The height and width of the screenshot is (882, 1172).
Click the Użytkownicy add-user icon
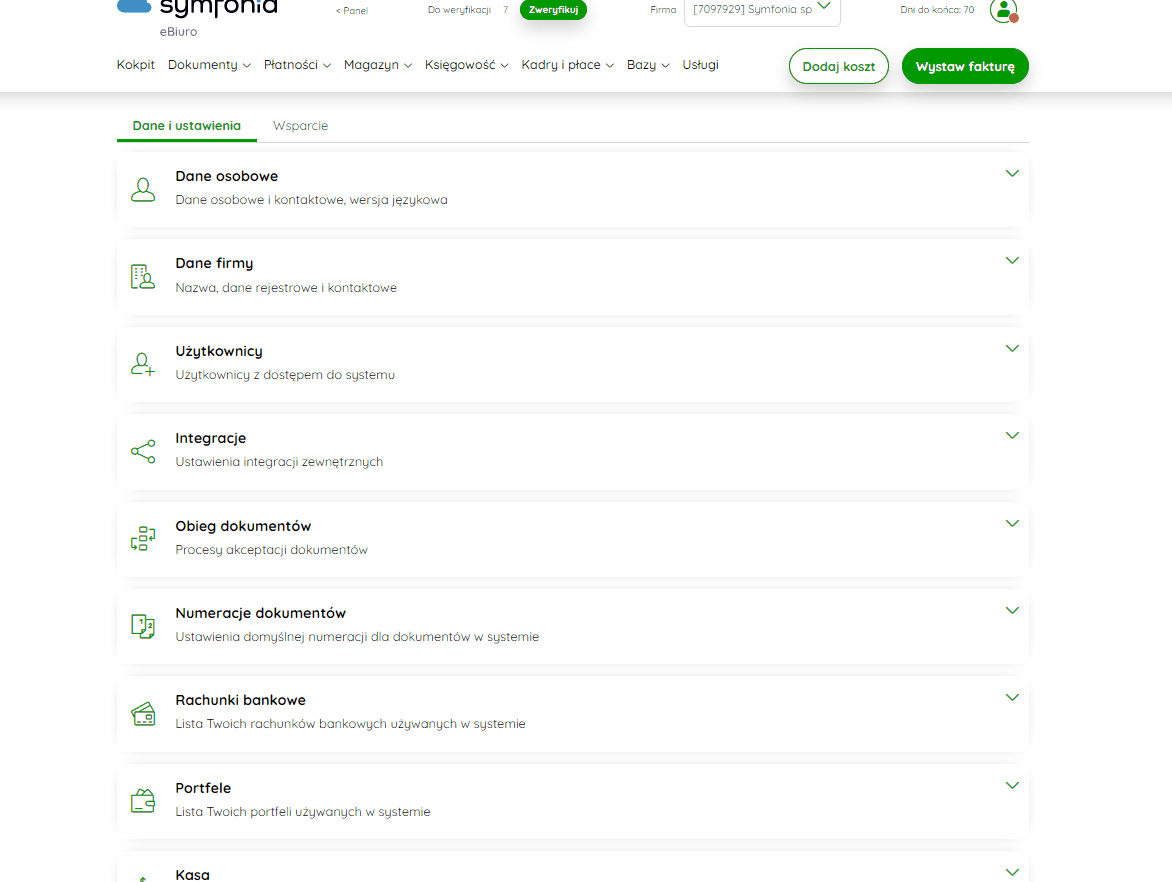click(x=143, y=364)
